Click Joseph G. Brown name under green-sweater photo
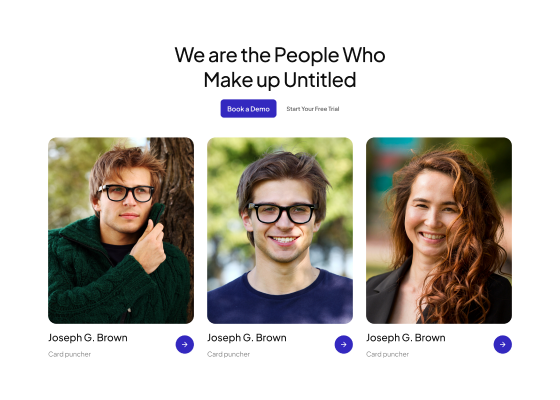 88,338
